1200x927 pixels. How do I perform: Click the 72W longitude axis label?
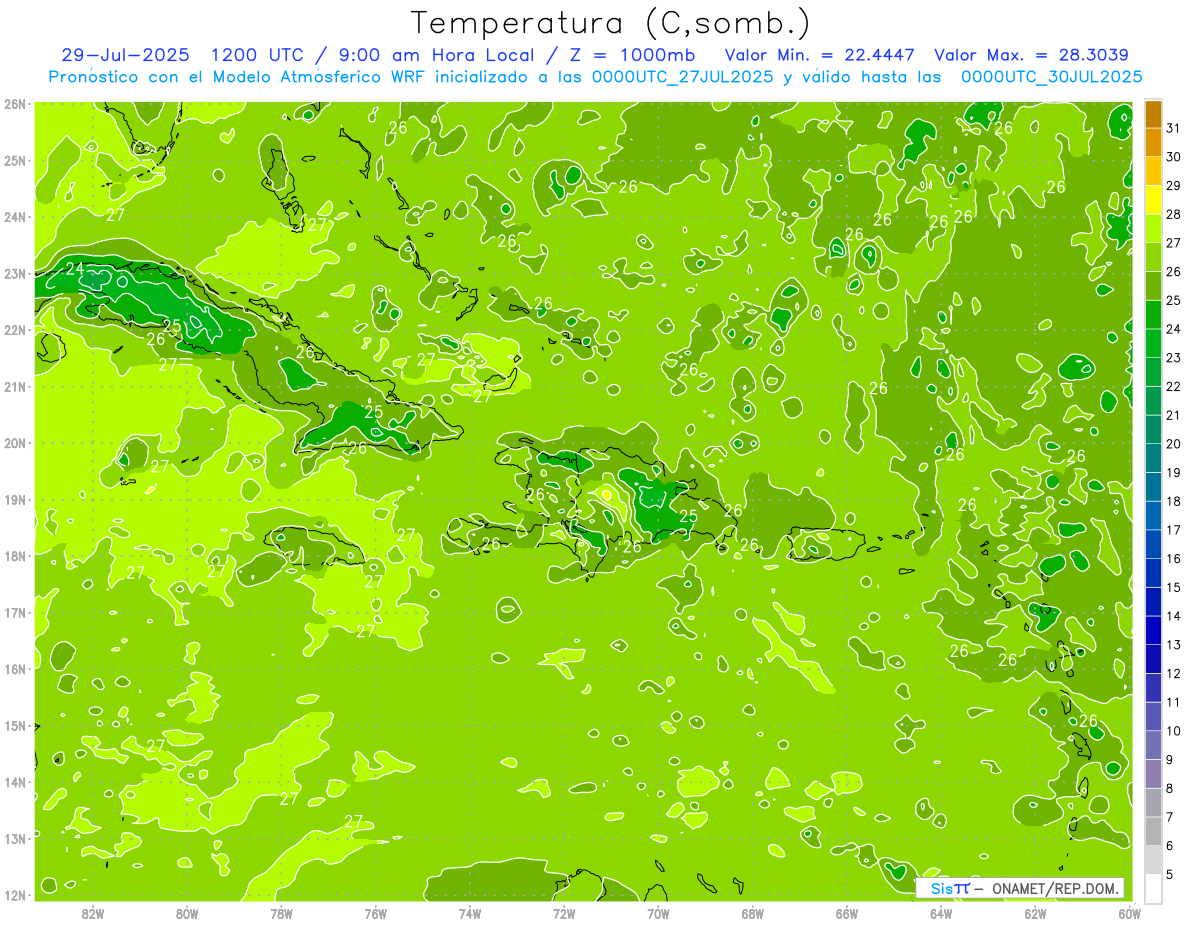(x=564, y=913)
